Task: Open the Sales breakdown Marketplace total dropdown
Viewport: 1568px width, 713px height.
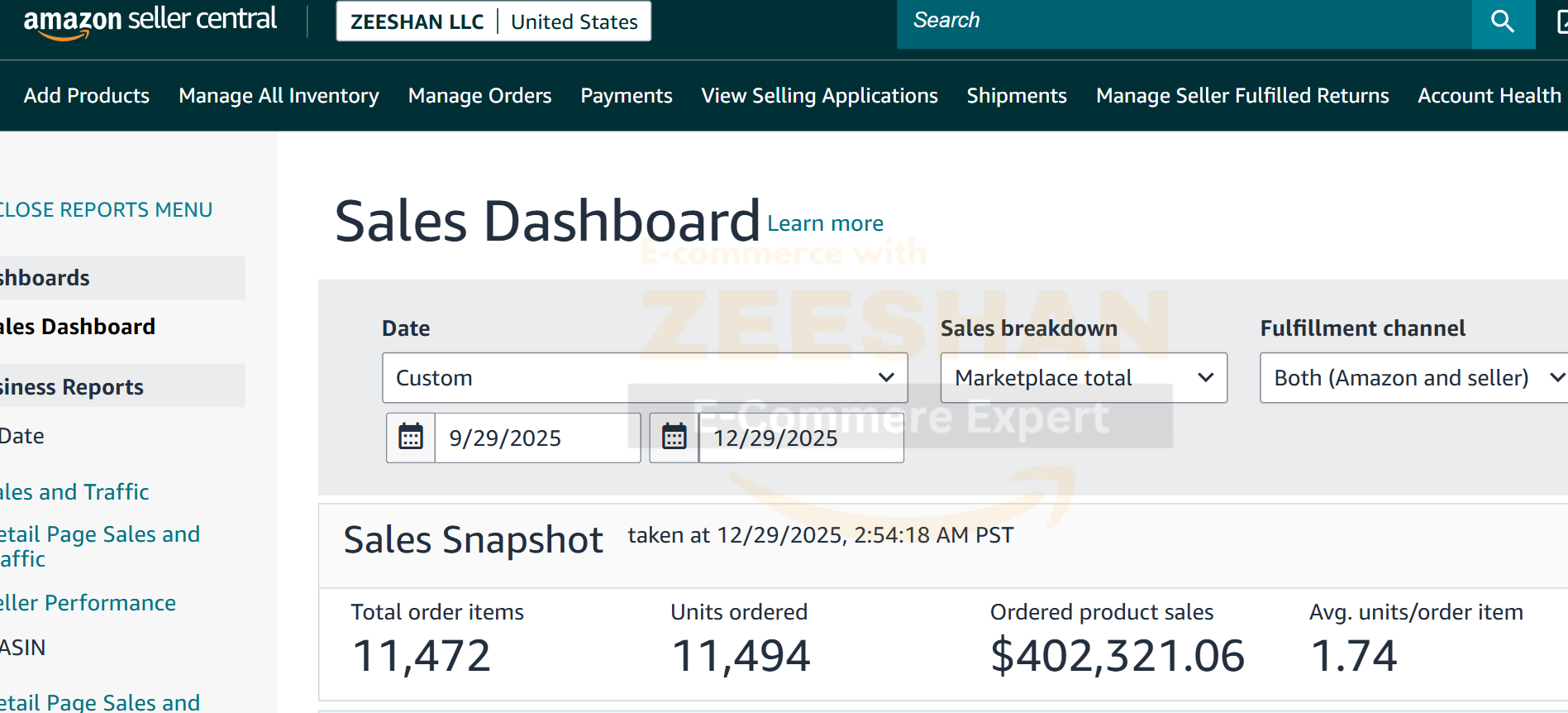Action: point(1083,378)
